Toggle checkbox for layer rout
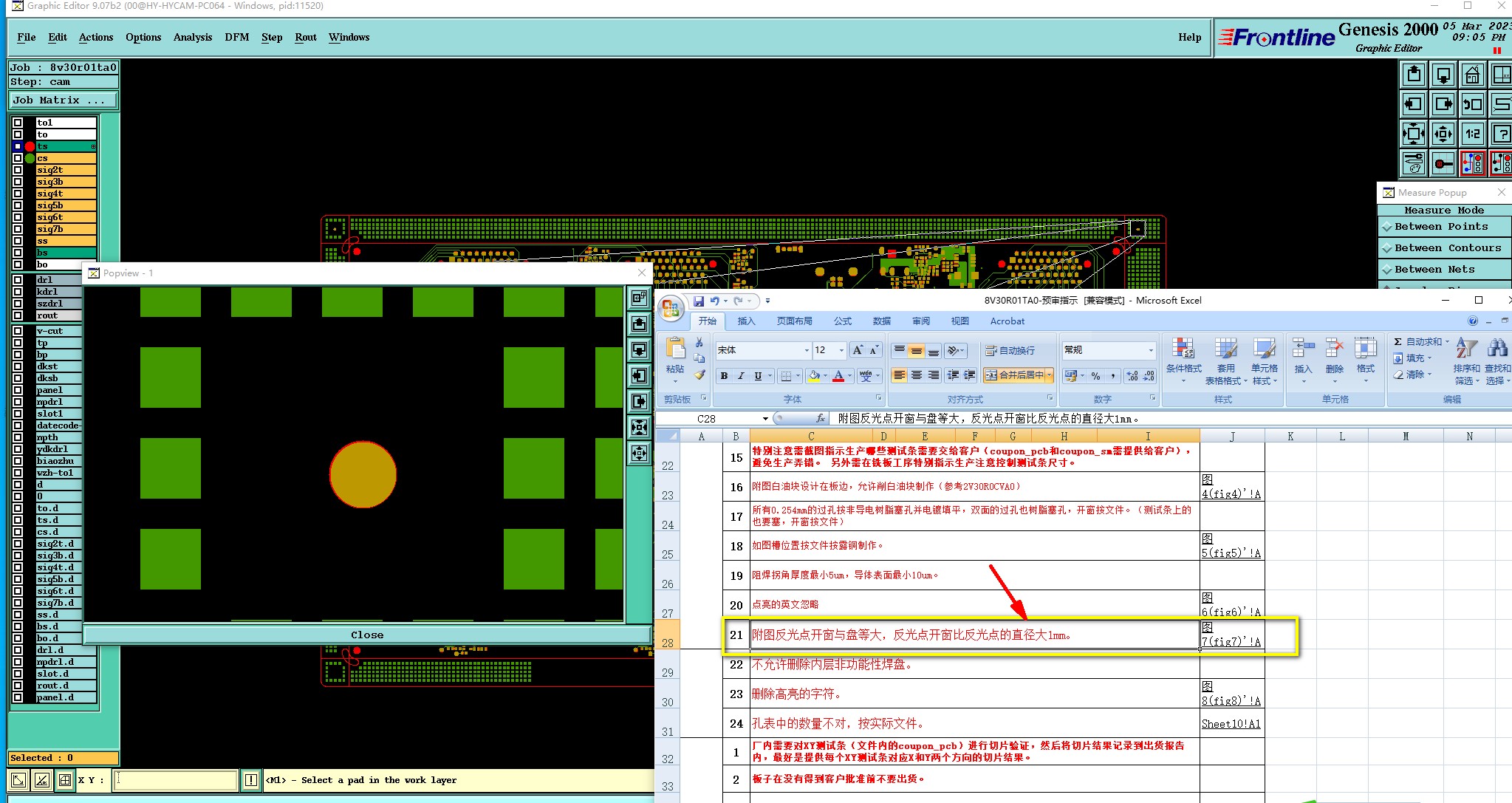This screenshot has height=803, width=1512. [x=18, y=315]
